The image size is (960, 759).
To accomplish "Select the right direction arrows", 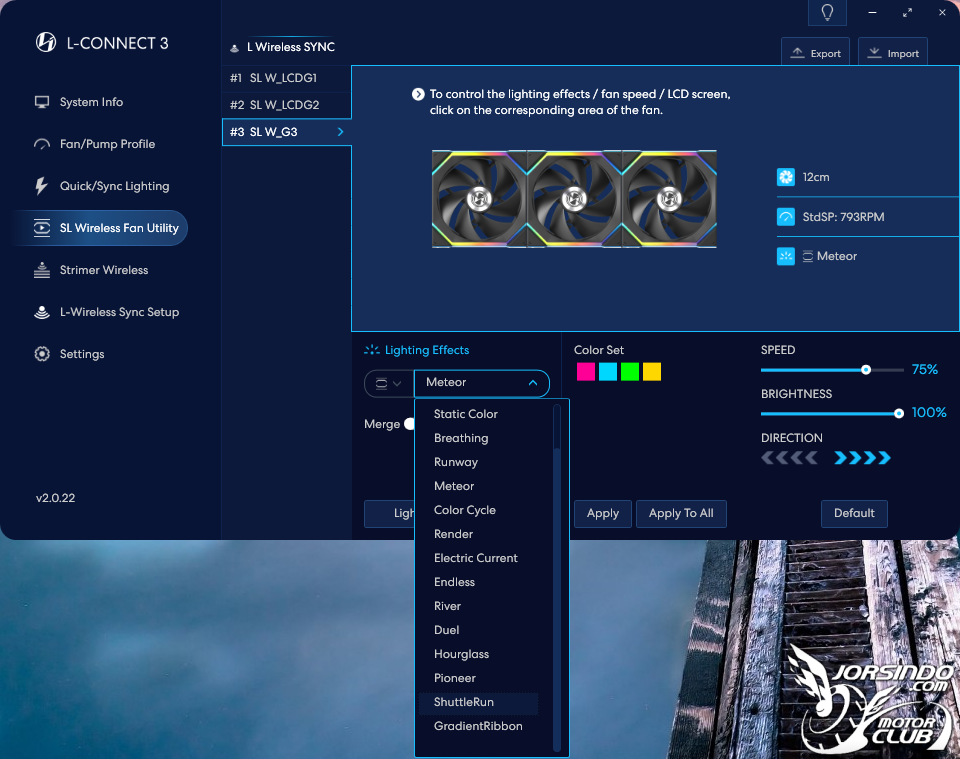I will (863, 458).
